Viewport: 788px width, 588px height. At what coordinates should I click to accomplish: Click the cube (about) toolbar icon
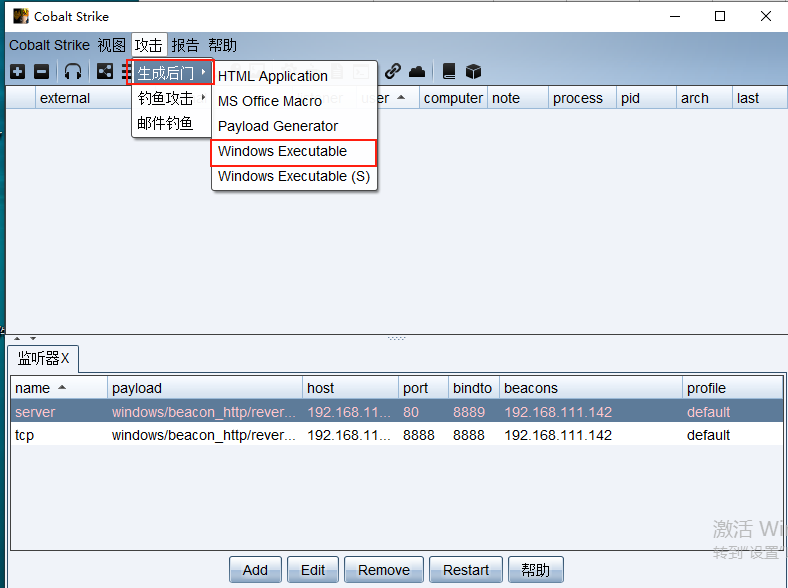pyautogui.click(x=473, y=72)
